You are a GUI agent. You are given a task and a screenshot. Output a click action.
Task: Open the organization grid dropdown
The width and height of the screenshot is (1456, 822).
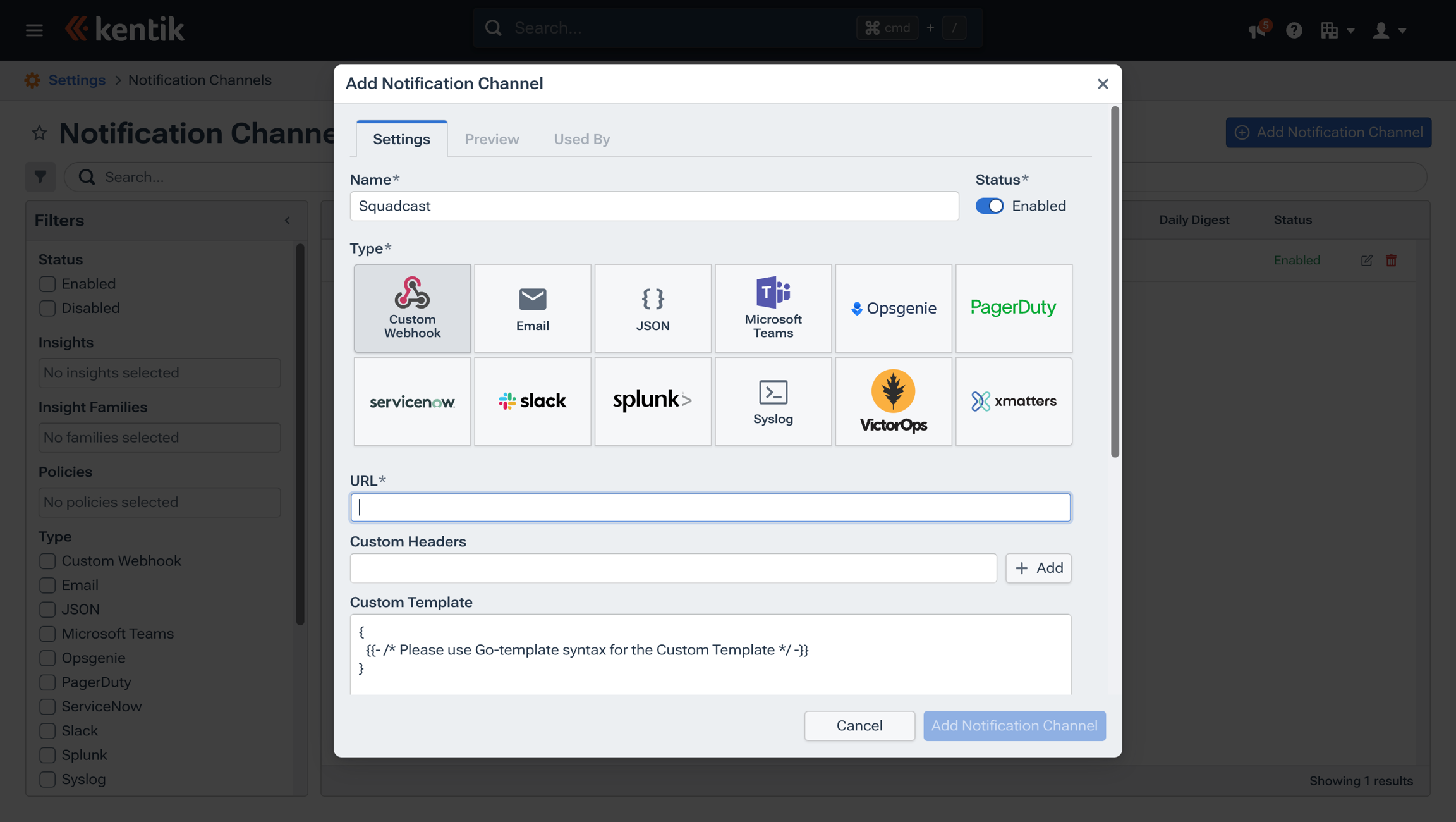click(1337, 30)
